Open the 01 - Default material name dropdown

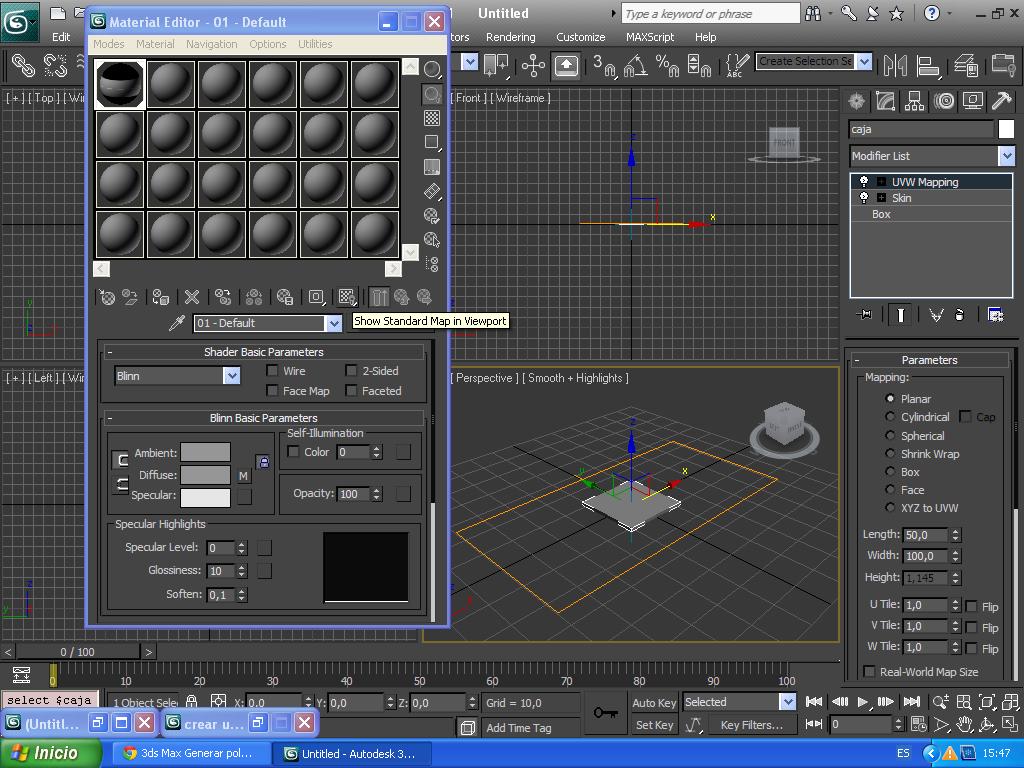coord(334,323)
